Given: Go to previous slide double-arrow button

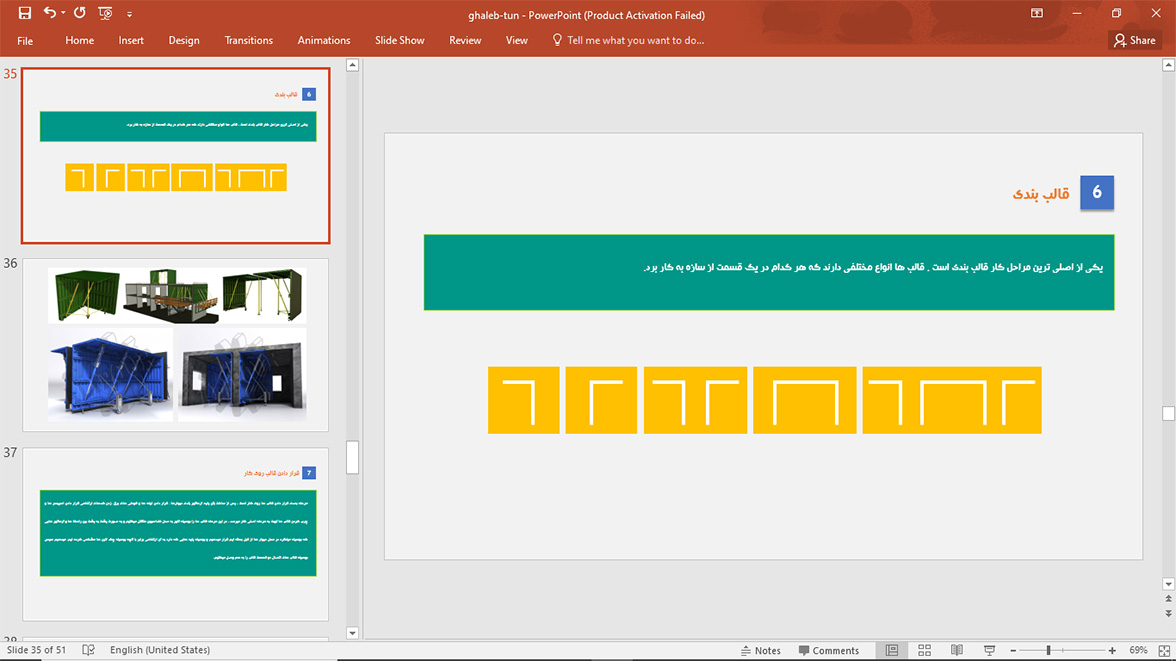Looking at the screenshot, I should pyautogui.click(x=1168, y=599).
